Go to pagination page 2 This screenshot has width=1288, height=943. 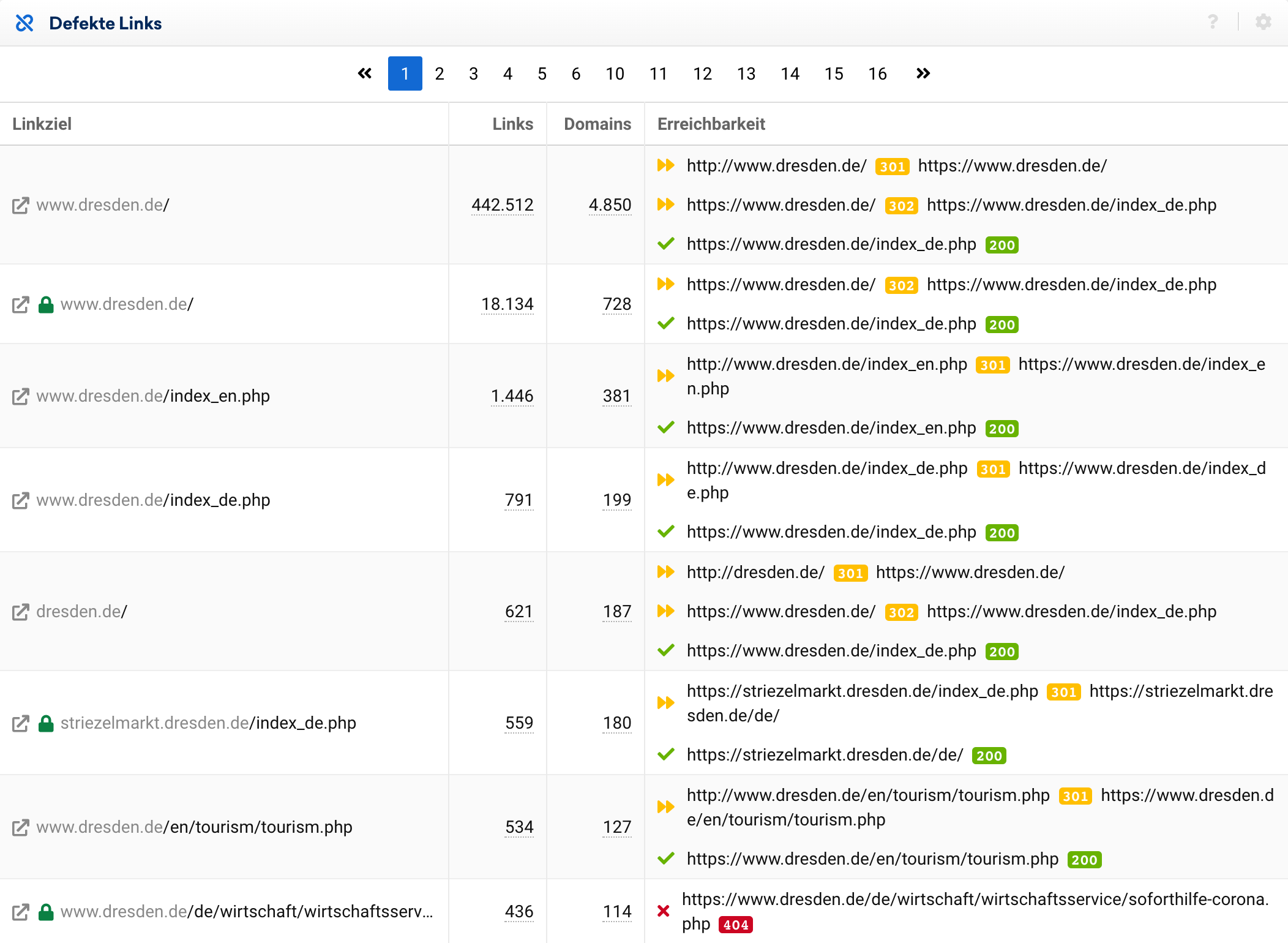(440, 73)
